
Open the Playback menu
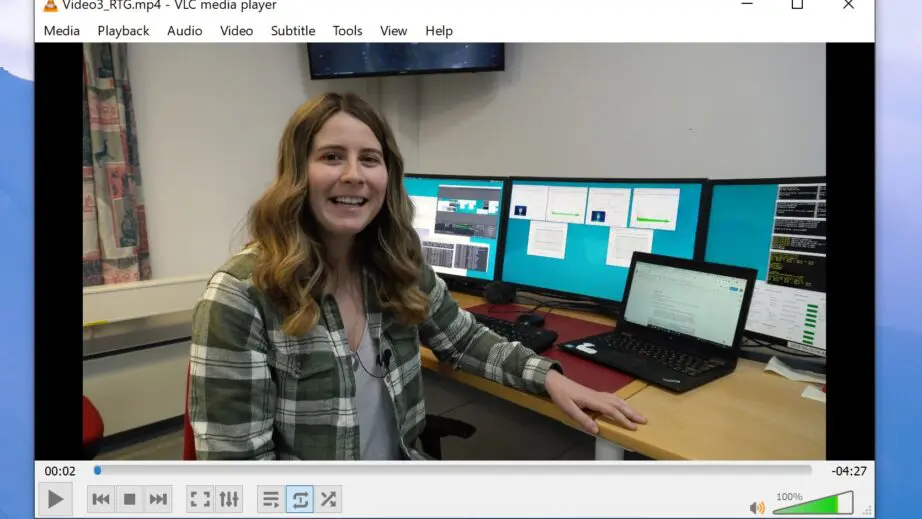click(123, 30)
